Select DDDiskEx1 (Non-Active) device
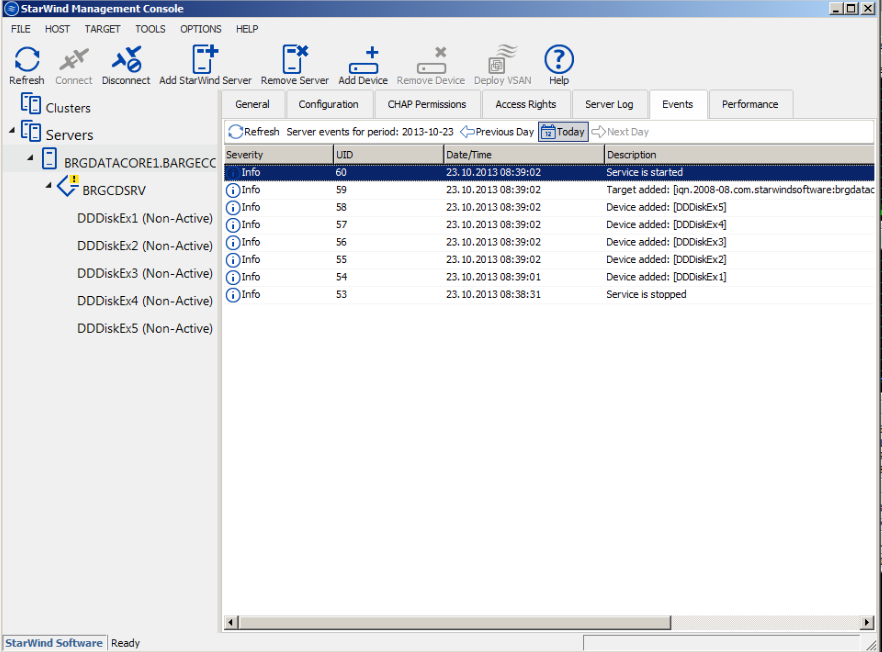882x652 pixels. [x=145, y=218]
